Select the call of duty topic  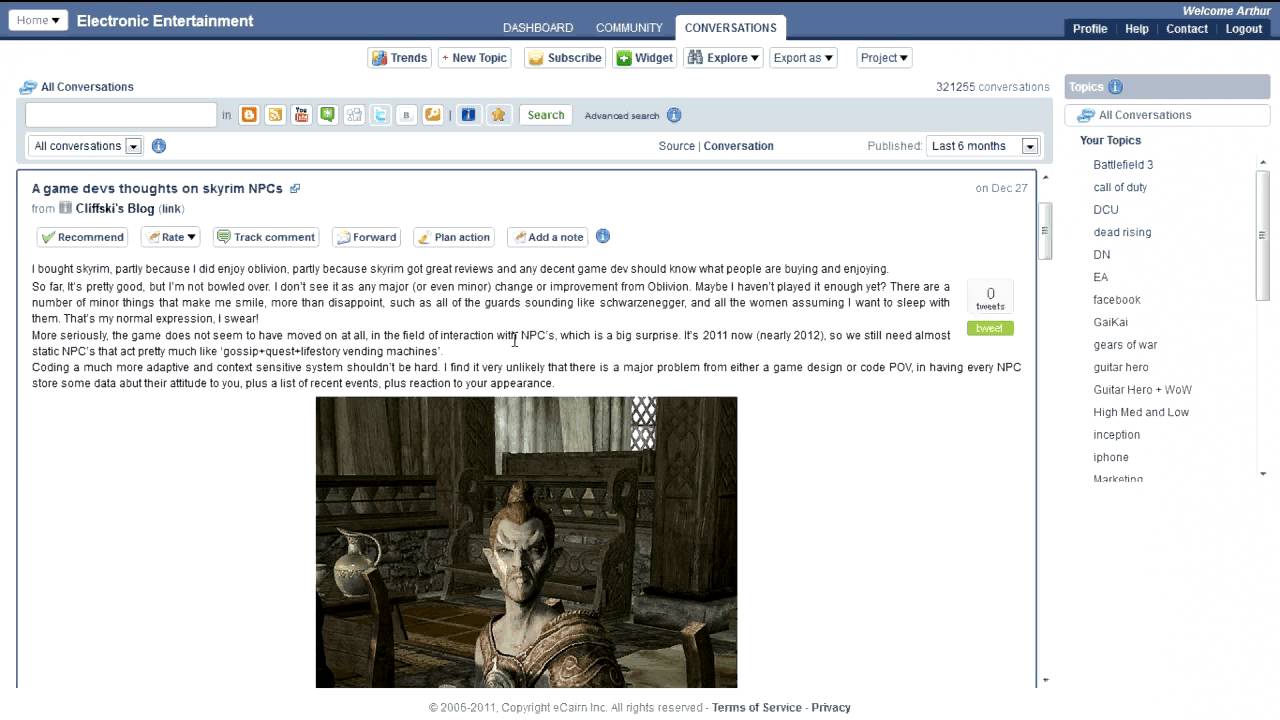pos(1120,187)
